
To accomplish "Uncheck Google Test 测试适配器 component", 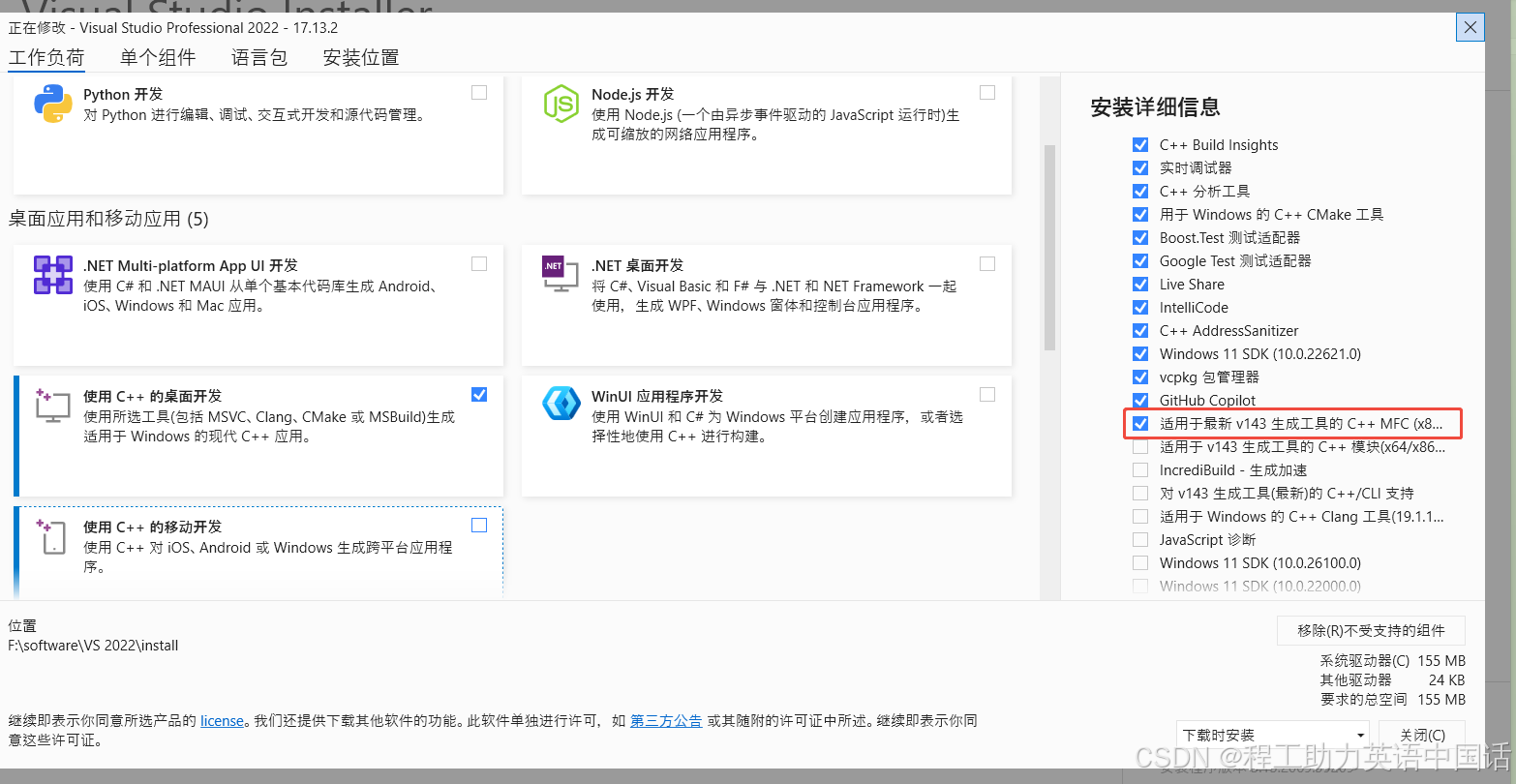I will [x=1140, y=260].
